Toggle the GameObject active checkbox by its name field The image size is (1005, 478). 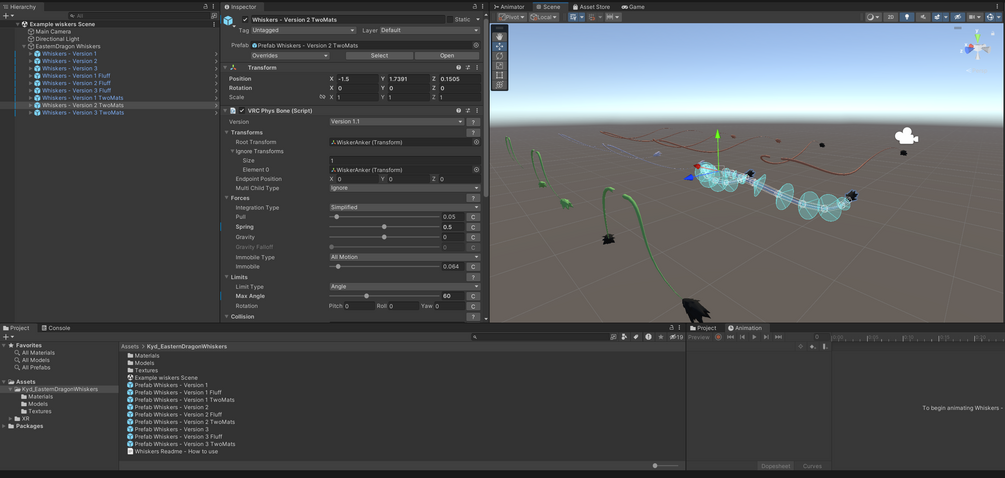(x=245, y=19)
